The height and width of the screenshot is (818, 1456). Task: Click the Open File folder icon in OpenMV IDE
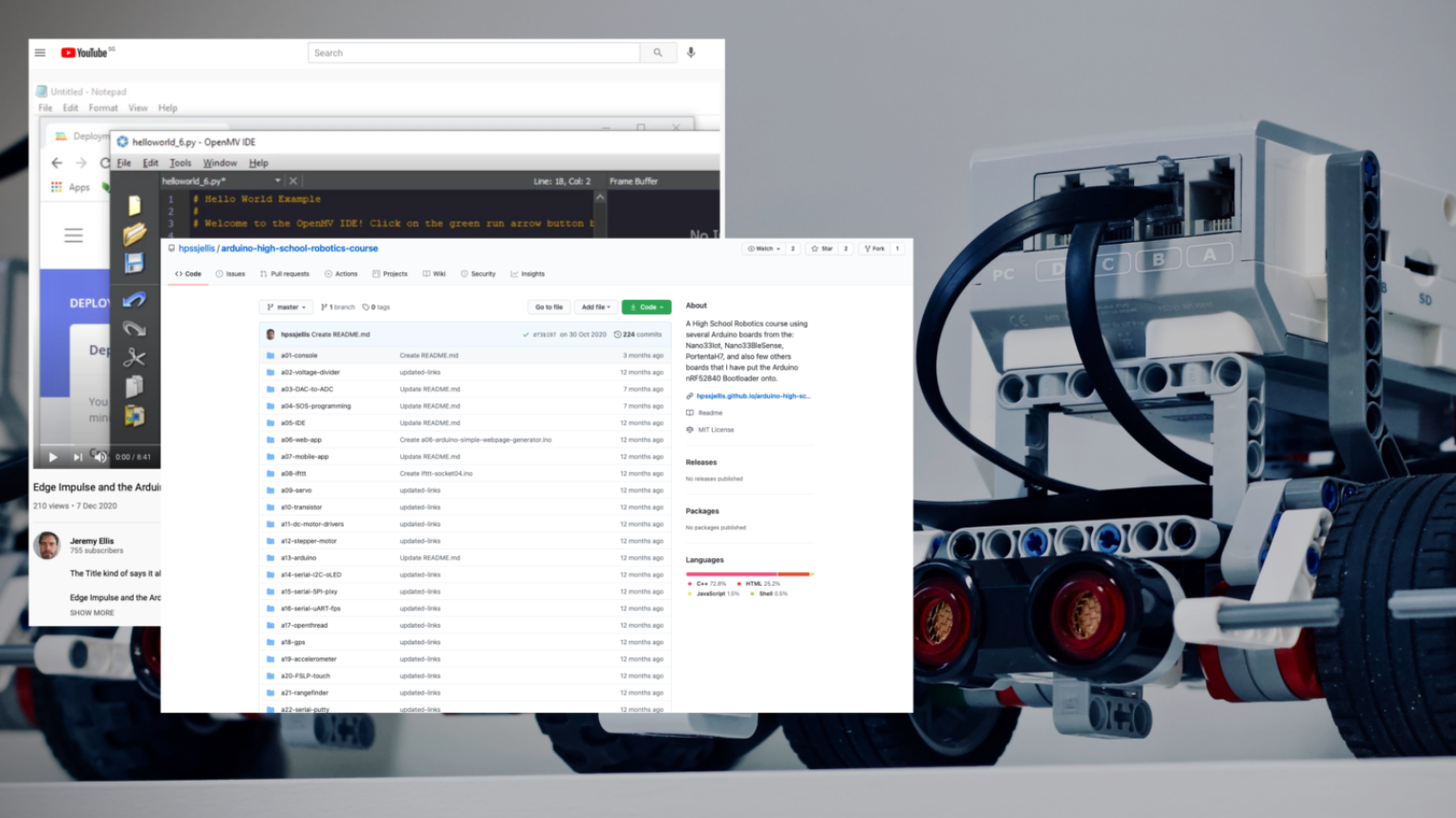[135, 233]
